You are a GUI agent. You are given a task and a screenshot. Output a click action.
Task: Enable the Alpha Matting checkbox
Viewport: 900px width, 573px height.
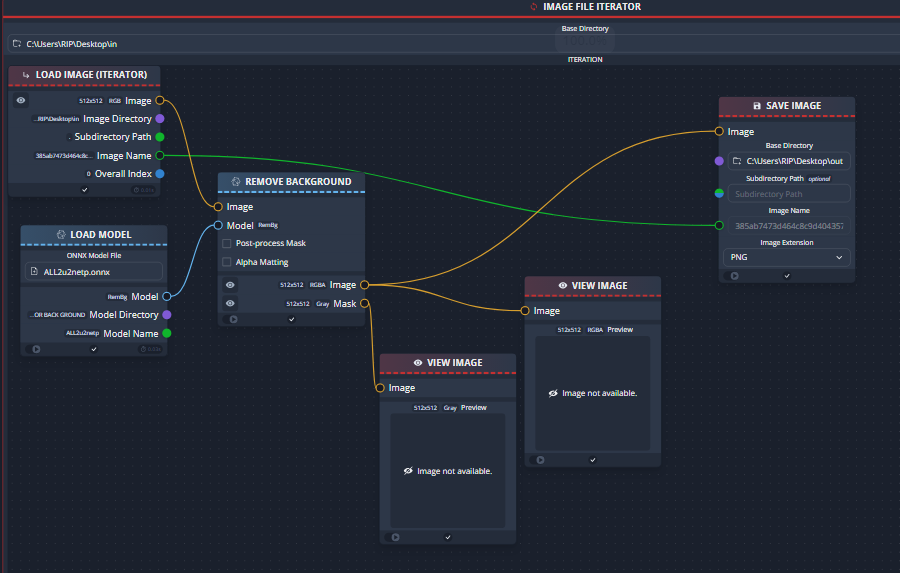click(x=227, y=262)
